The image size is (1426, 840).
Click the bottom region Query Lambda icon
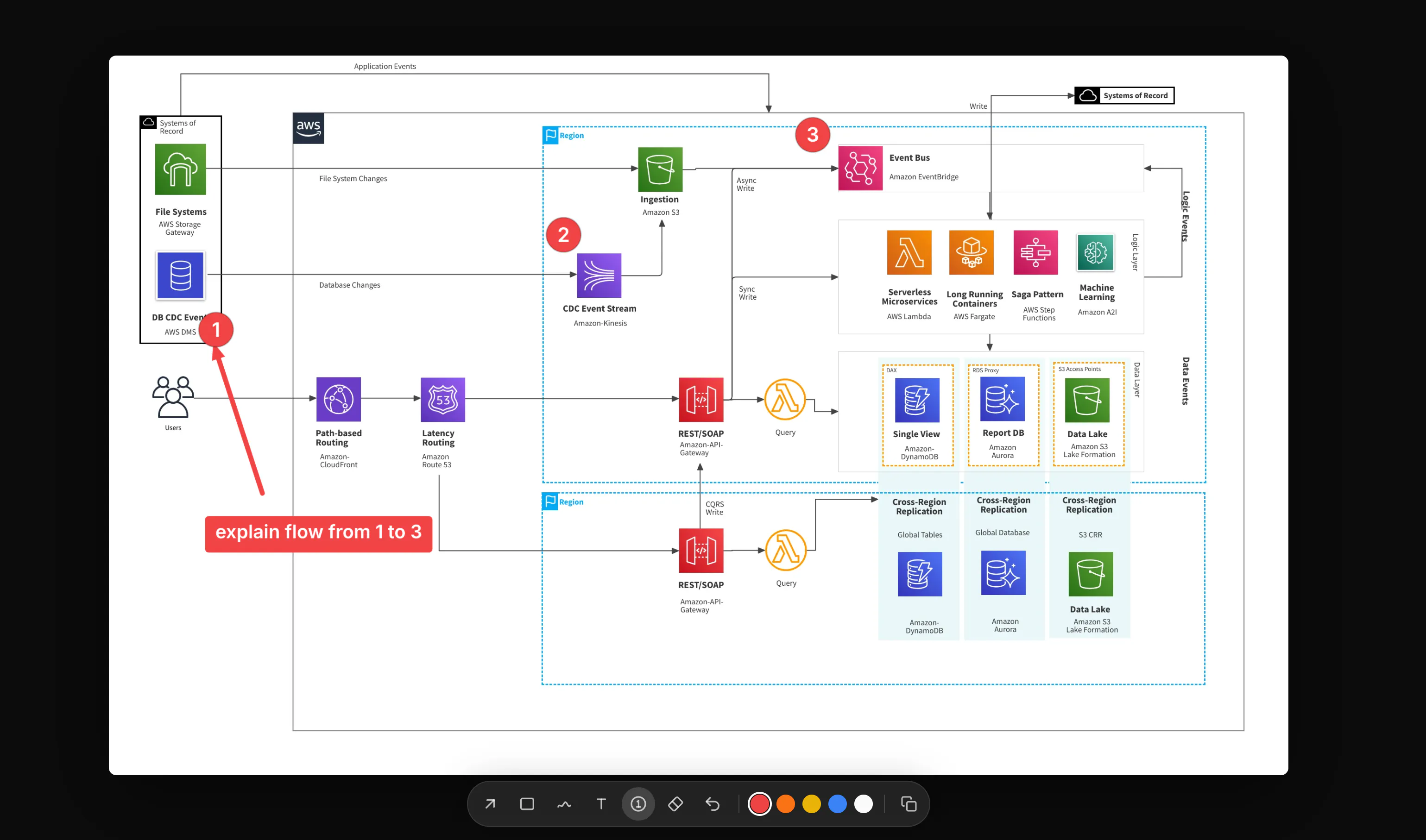point(786,551)
